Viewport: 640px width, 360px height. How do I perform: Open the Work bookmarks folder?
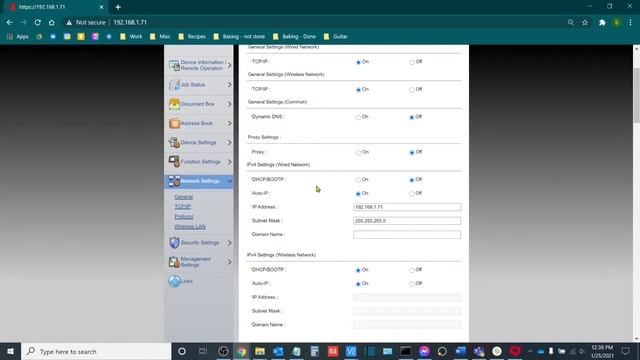[131, 36]
